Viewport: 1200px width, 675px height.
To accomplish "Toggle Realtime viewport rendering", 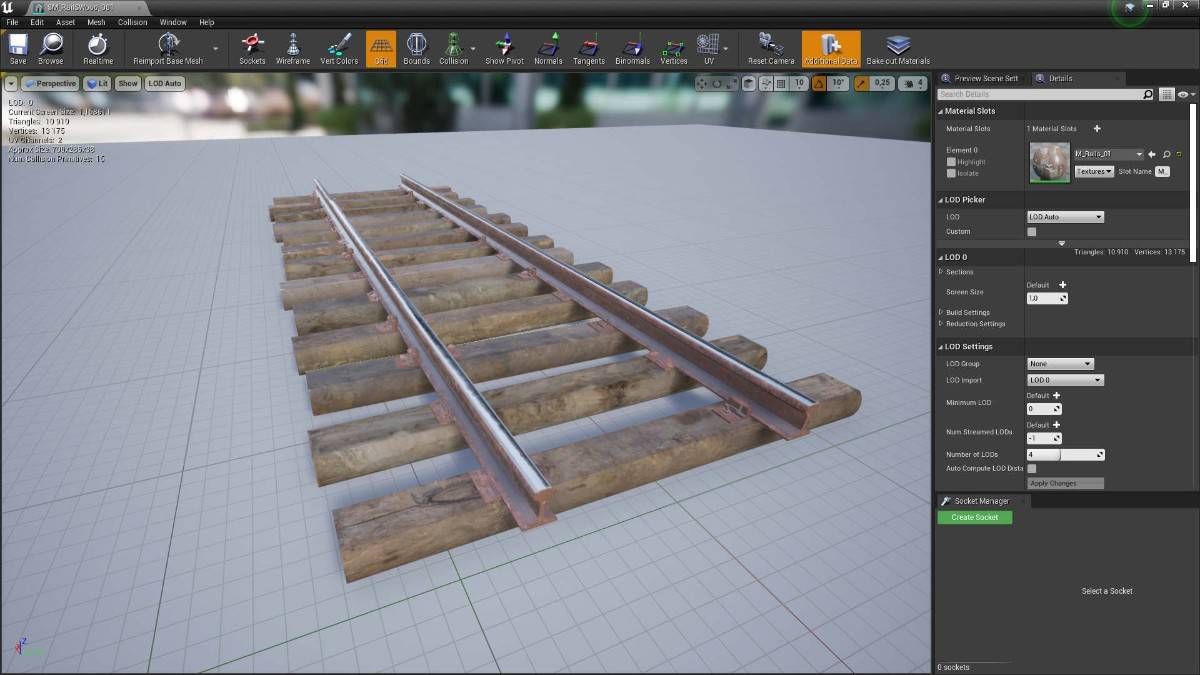I will 98,49.
